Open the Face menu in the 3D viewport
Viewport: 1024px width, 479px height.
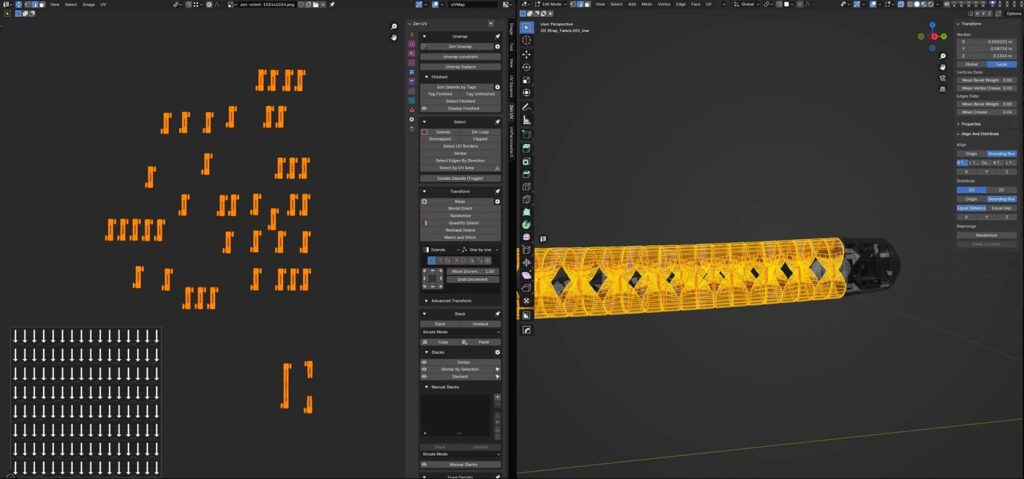click(x=696, y=5)
